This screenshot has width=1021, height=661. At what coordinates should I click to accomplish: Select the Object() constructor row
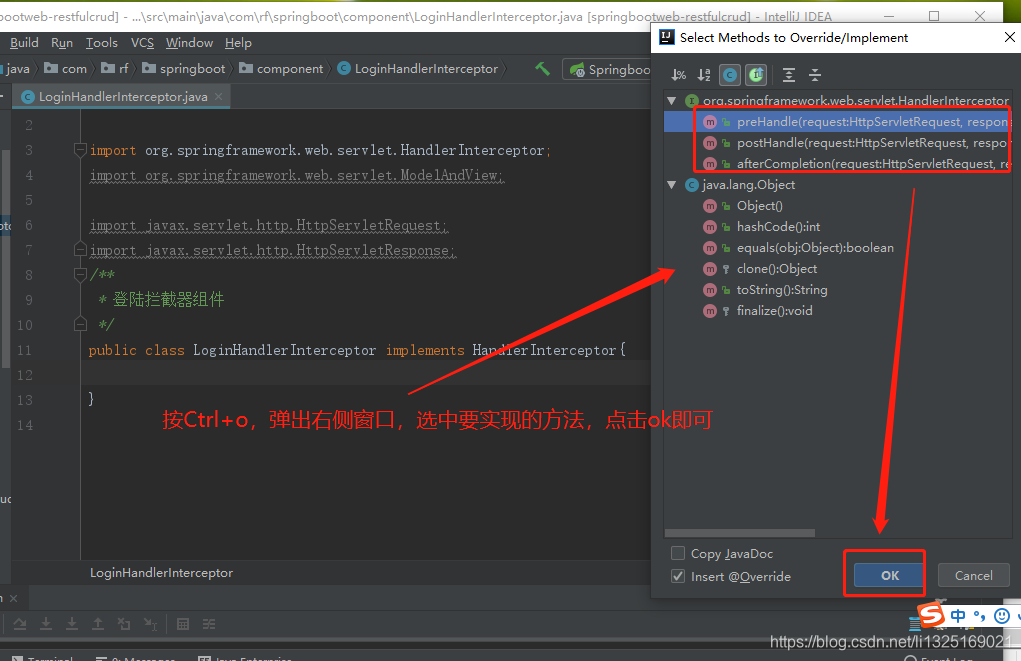point(837,206)
